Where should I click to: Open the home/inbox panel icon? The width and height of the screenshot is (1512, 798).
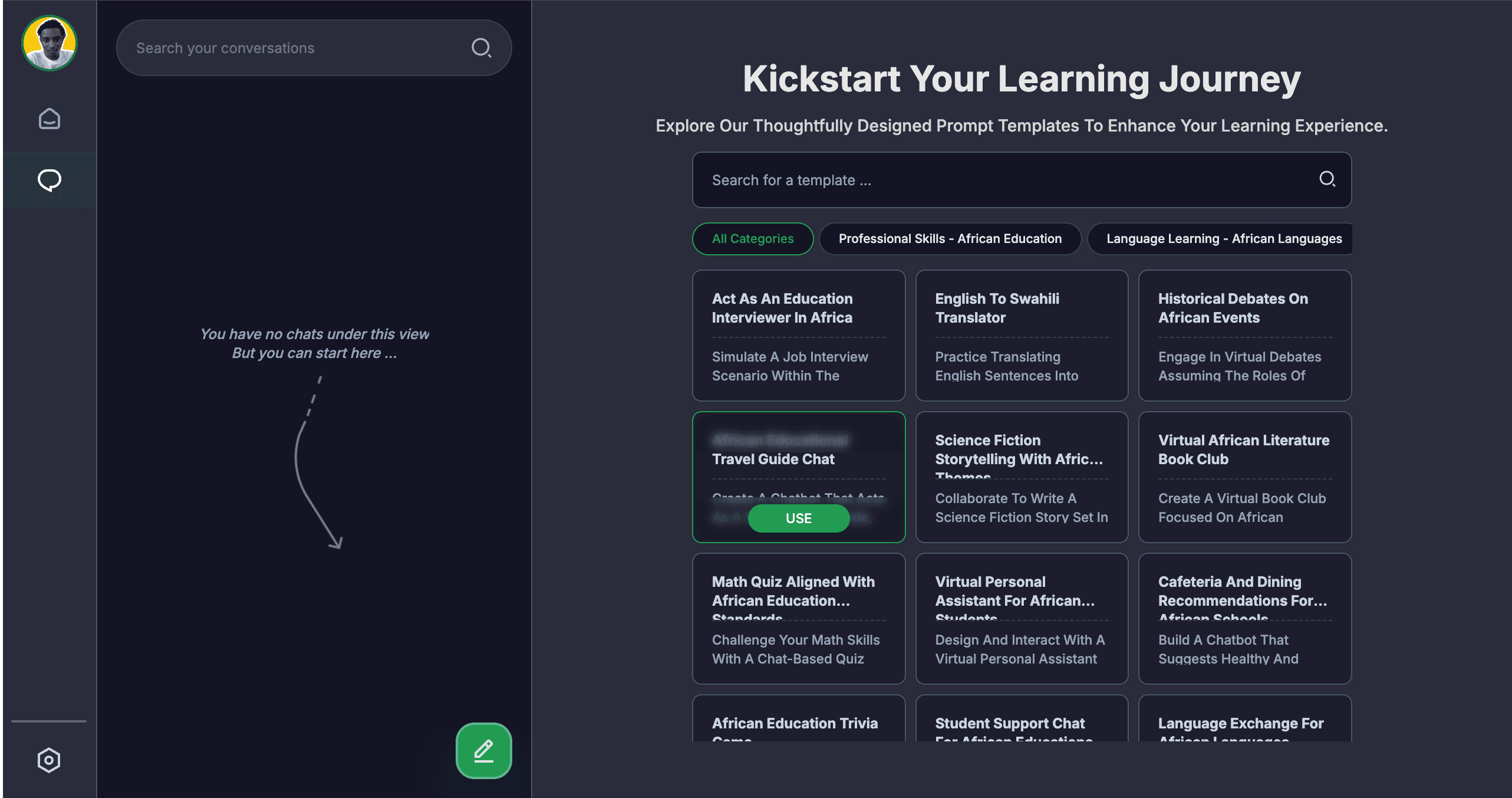pyautogui.click(x=50, y=118)
